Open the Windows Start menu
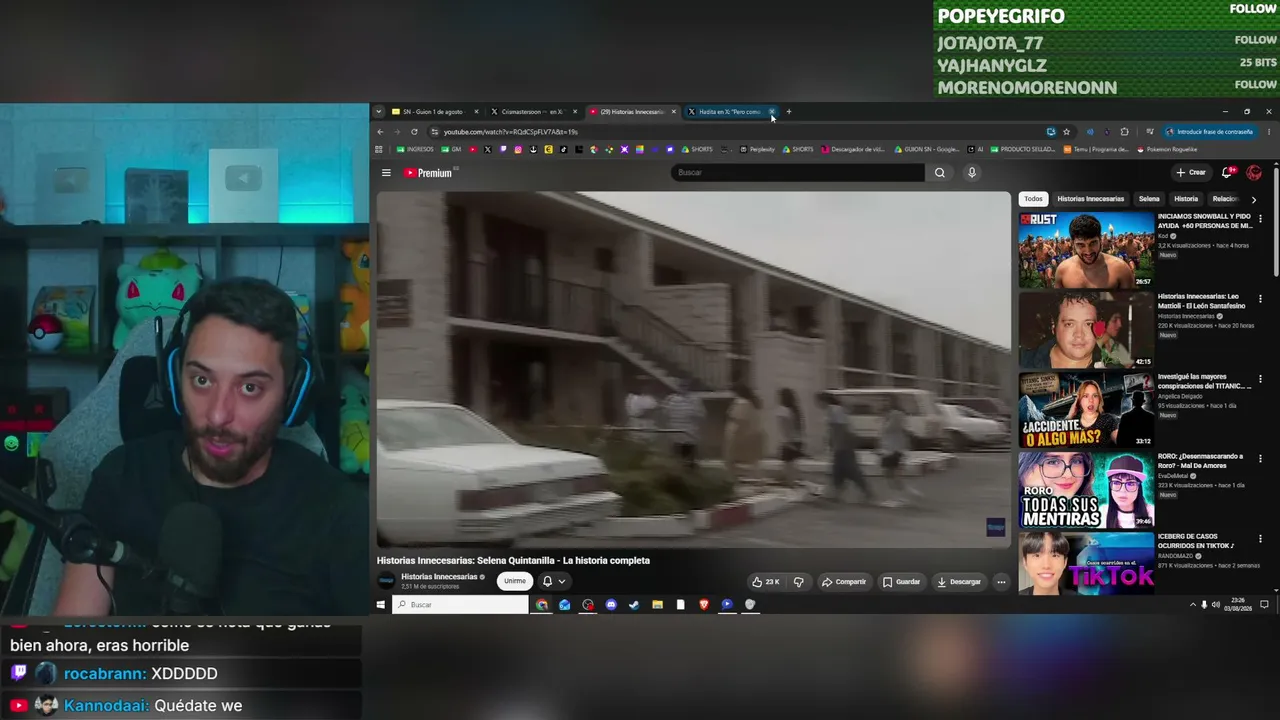This screenshot has width=1280, height=720. point(380,605)
